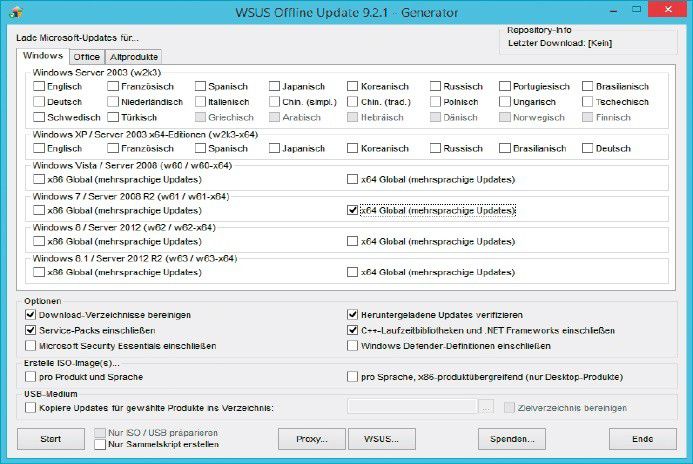Check the Tschechisch checkbox
This screenshot has width=693, height=464.
[587, 102]
